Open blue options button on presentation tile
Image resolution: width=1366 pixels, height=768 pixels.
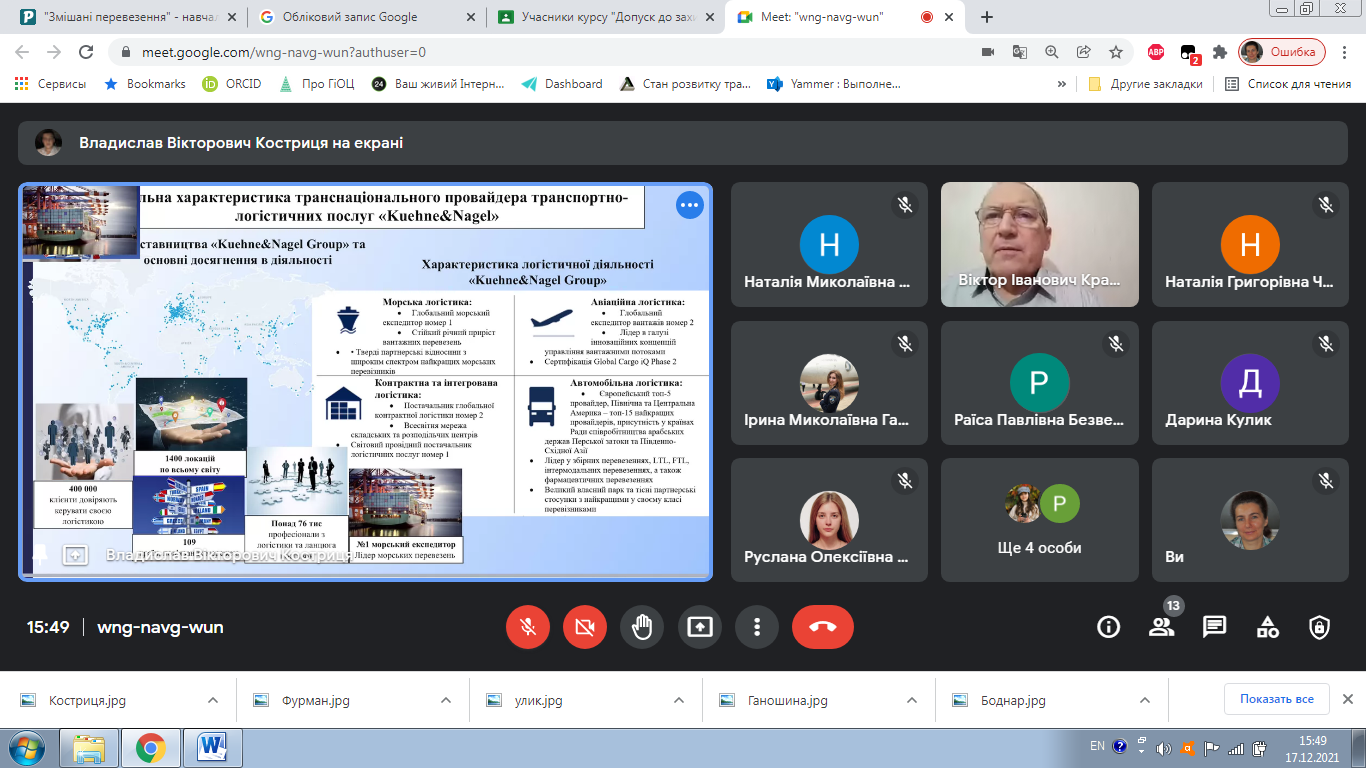pos(690,205)
